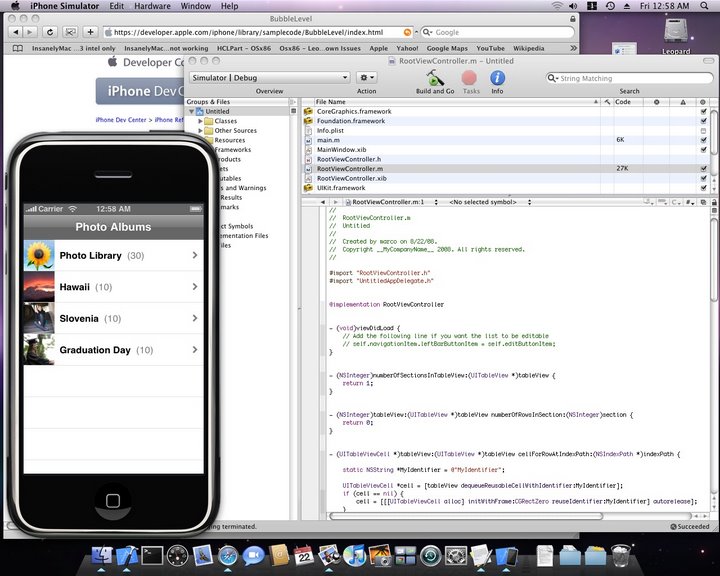
Task: Click the Spotlight magnifier in menu bar
Action: 704,6
